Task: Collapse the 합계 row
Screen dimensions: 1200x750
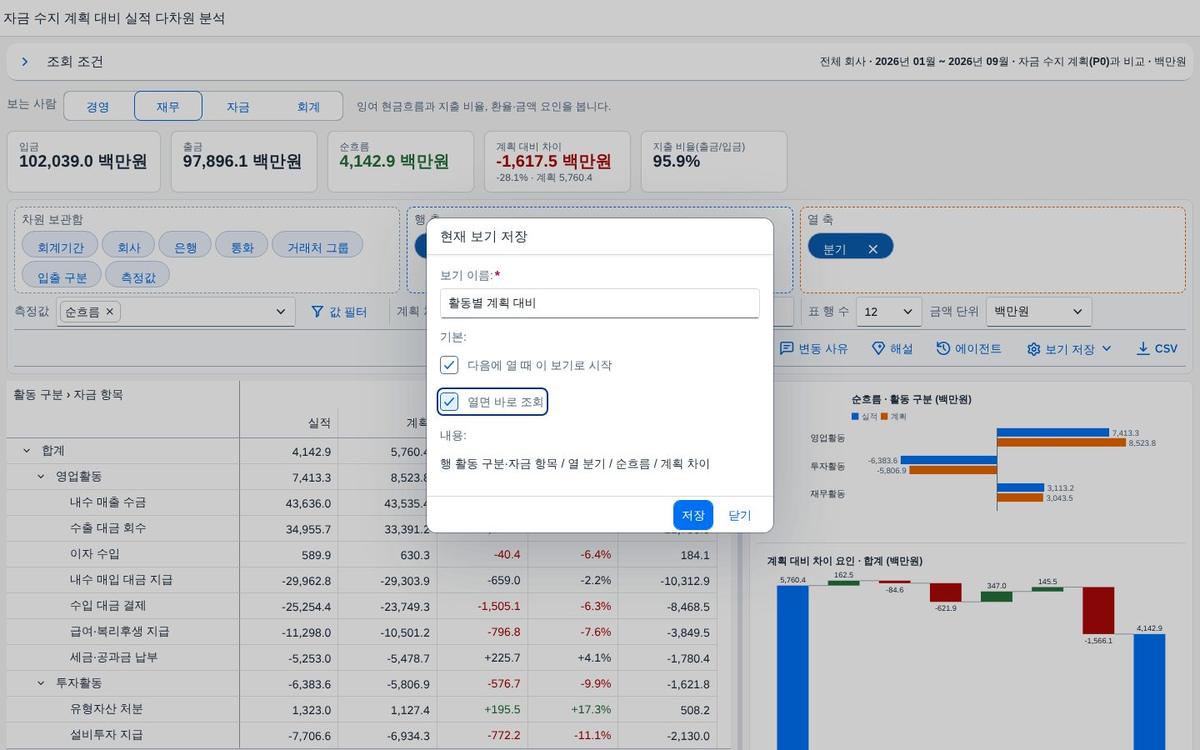Action: coord(26,451)
